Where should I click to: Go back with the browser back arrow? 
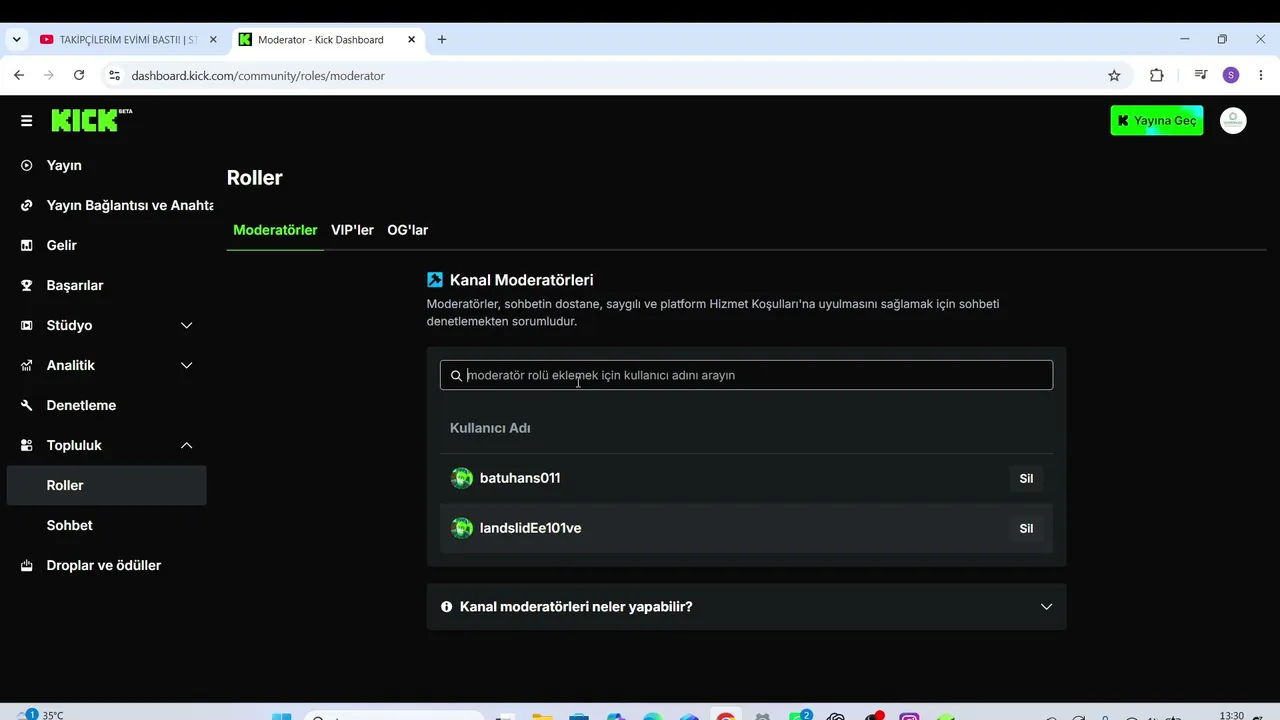pos(19,75)
